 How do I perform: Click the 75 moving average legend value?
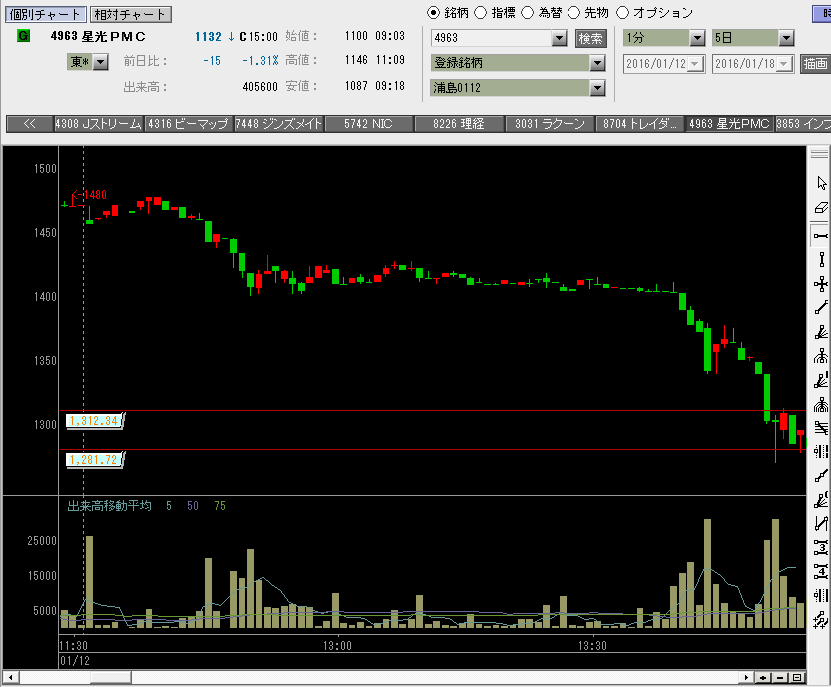(220, 506)
